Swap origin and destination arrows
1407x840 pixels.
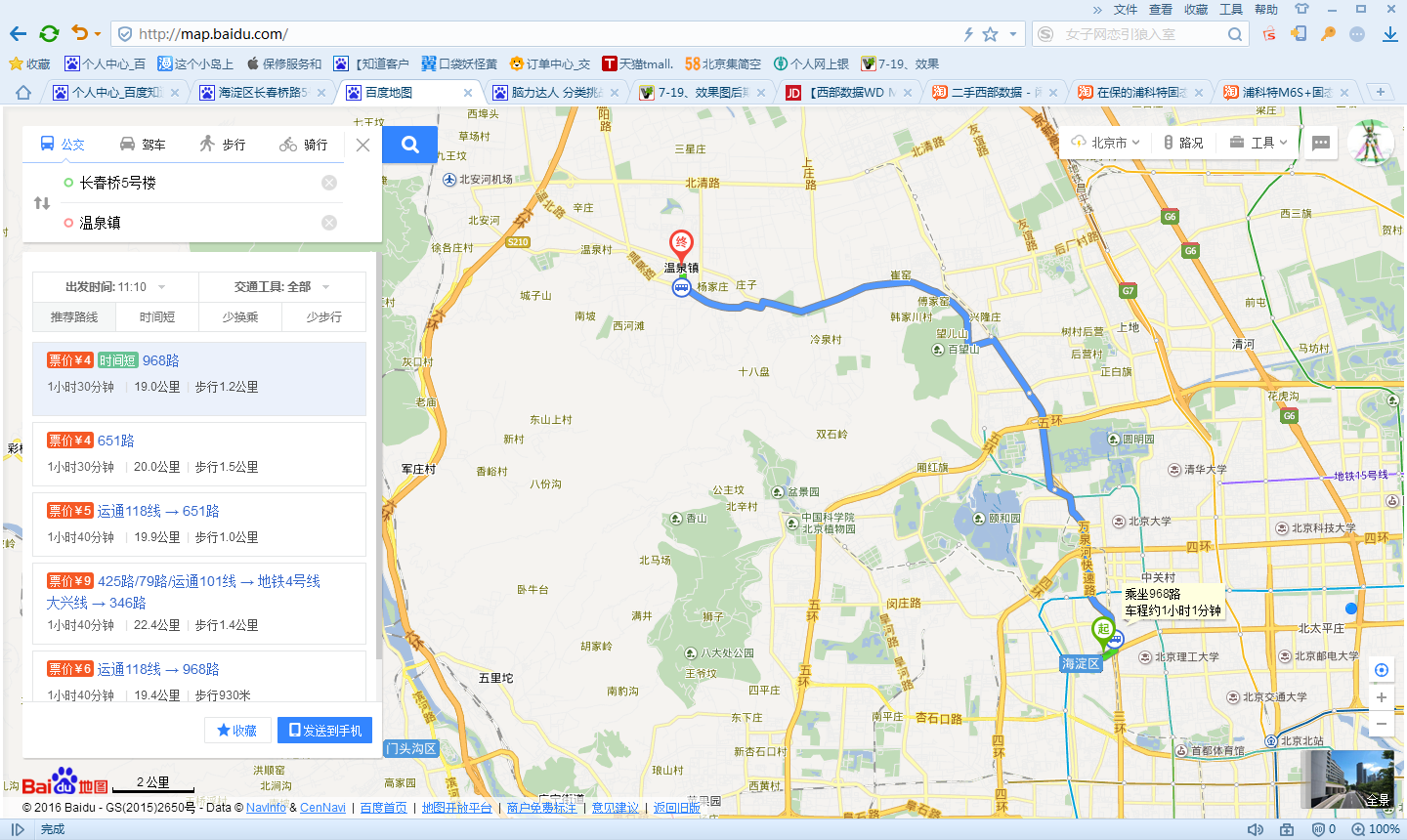point(42,203)
